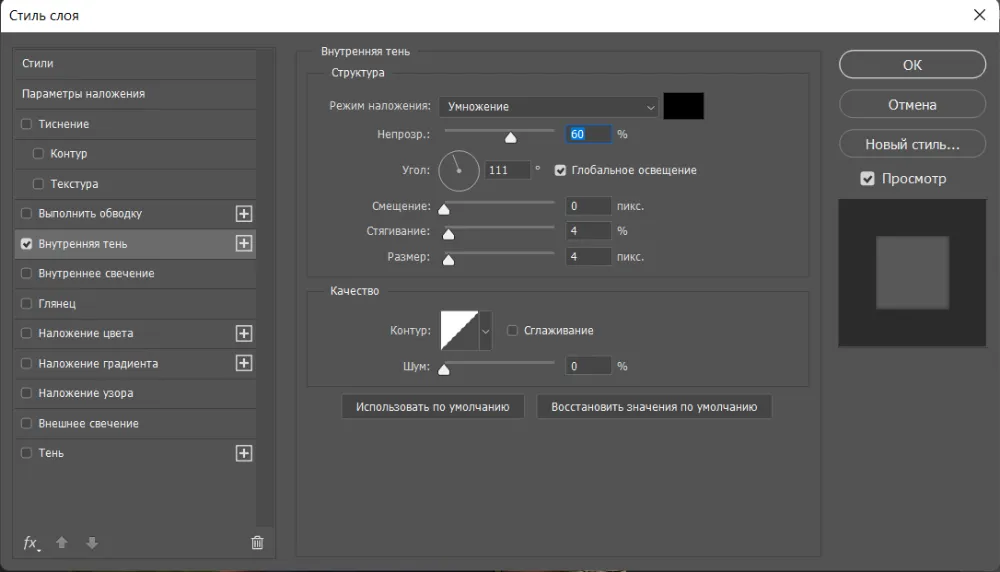Enable the Сглаживание checkbox
This screenshot has width=1000, height=572.
(513, 331)
